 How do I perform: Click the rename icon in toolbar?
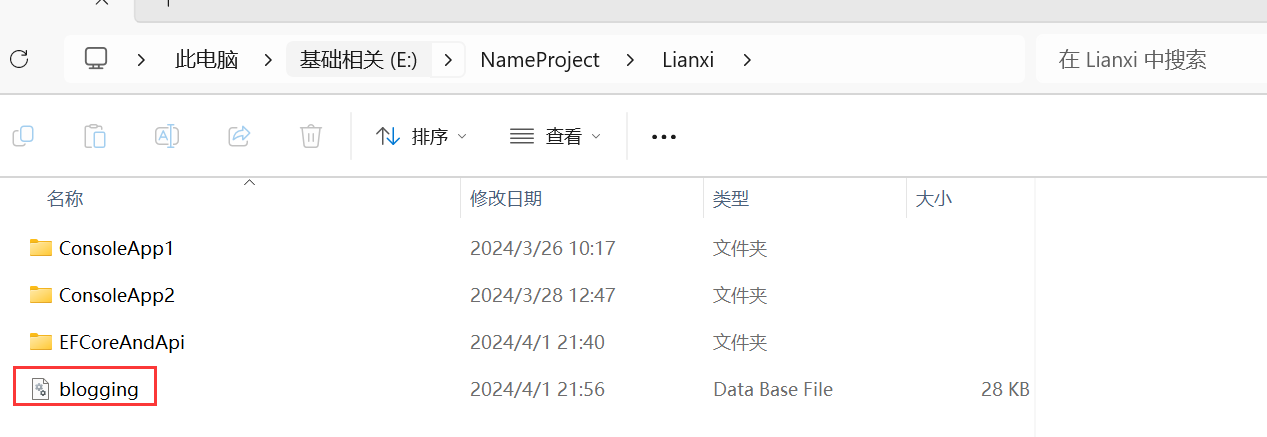167,136
